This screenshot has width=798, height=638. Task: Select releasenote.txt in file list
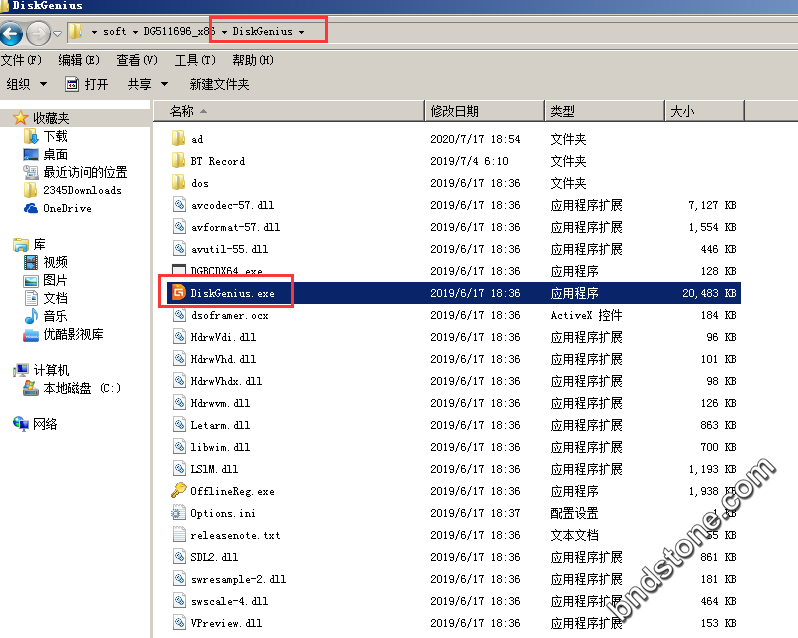235,535
